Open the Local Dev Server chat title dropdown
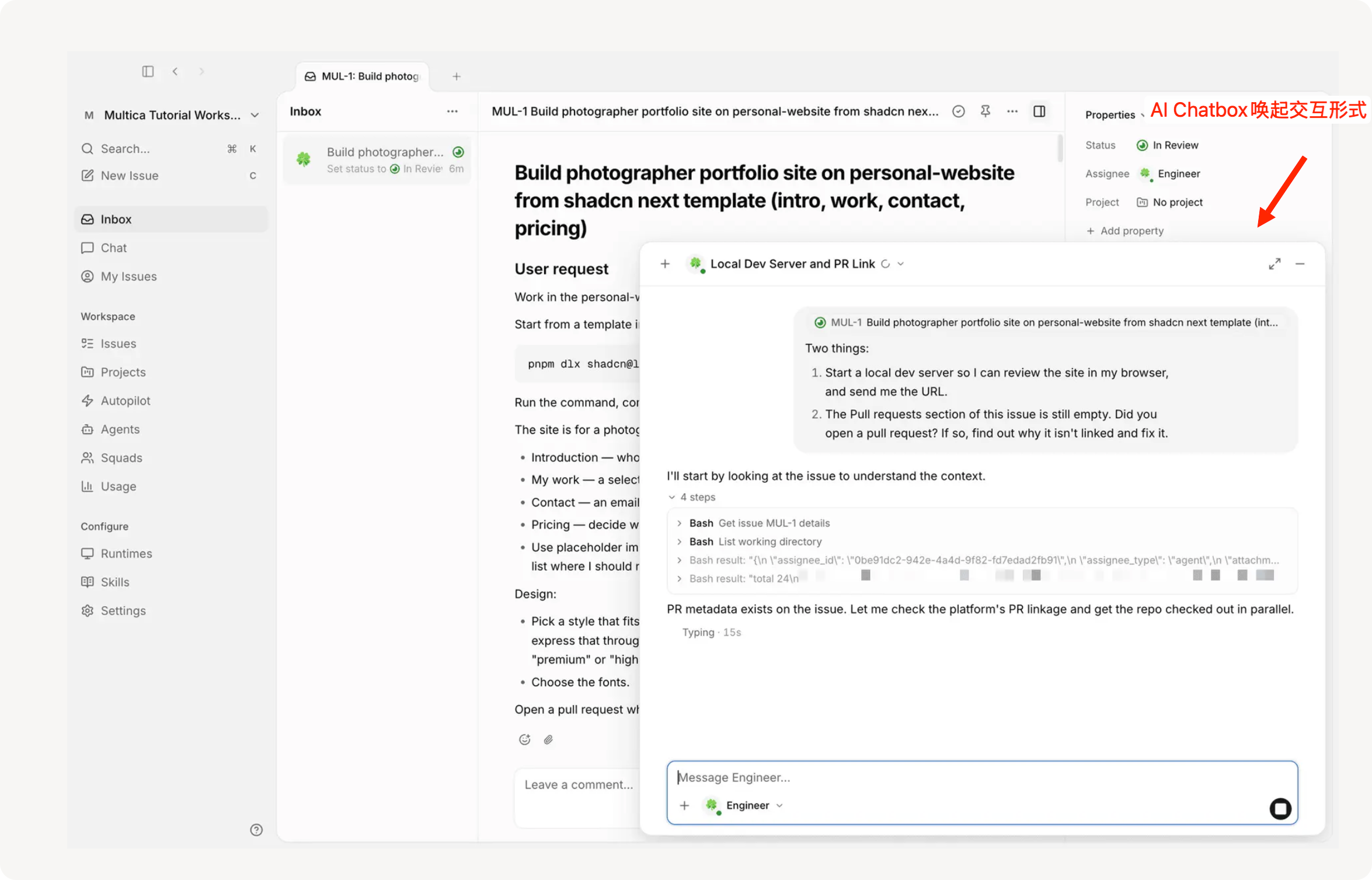This screenshot has height=880, width=1372. point(796,264)
